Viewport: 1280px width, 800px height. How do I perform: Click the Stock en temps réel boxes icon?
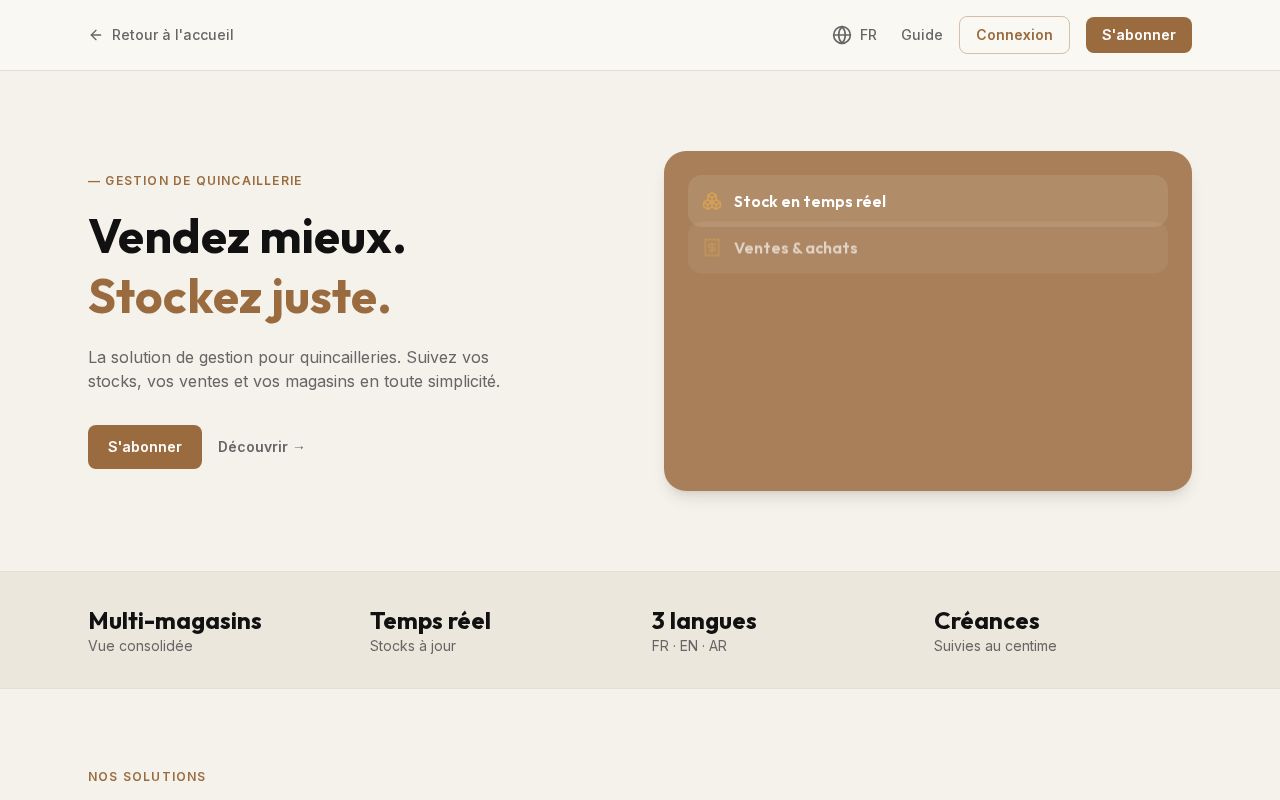coord(712,201)
